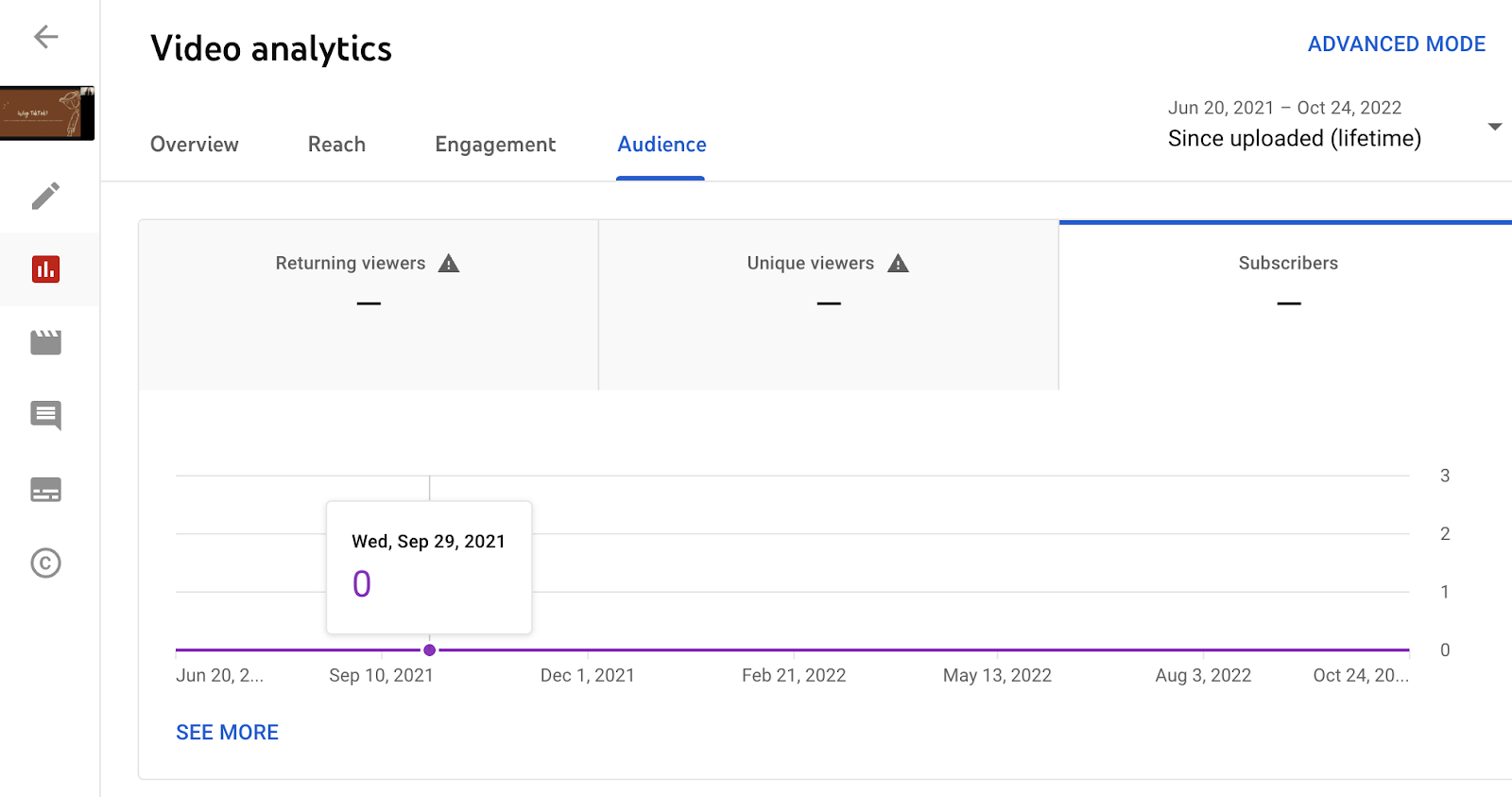
Task: Open the Since uploaded (lifetime) selector
Action: coord(1294,138)
